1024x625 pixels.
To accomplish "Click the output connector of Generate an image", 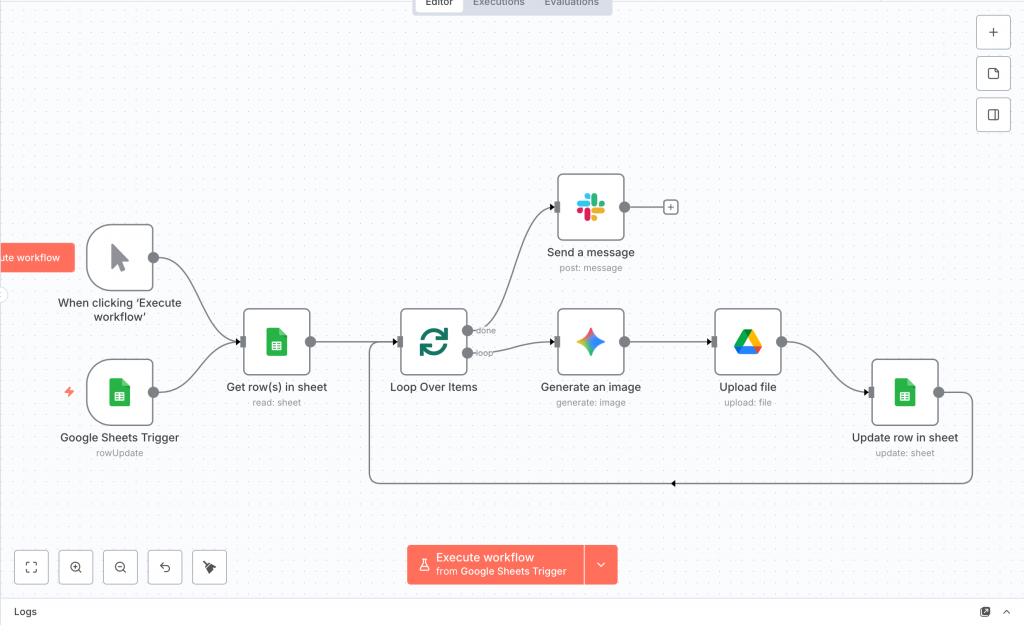I will tap(624, 342).
